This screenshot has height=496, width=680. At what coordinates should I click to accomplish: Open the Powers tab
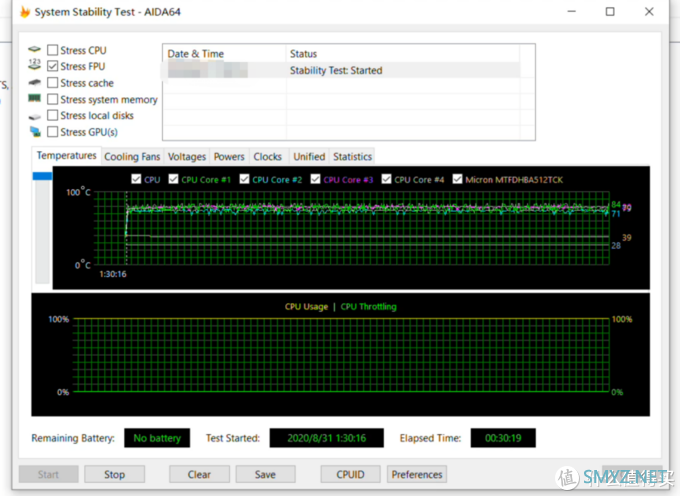pos(229,157)
